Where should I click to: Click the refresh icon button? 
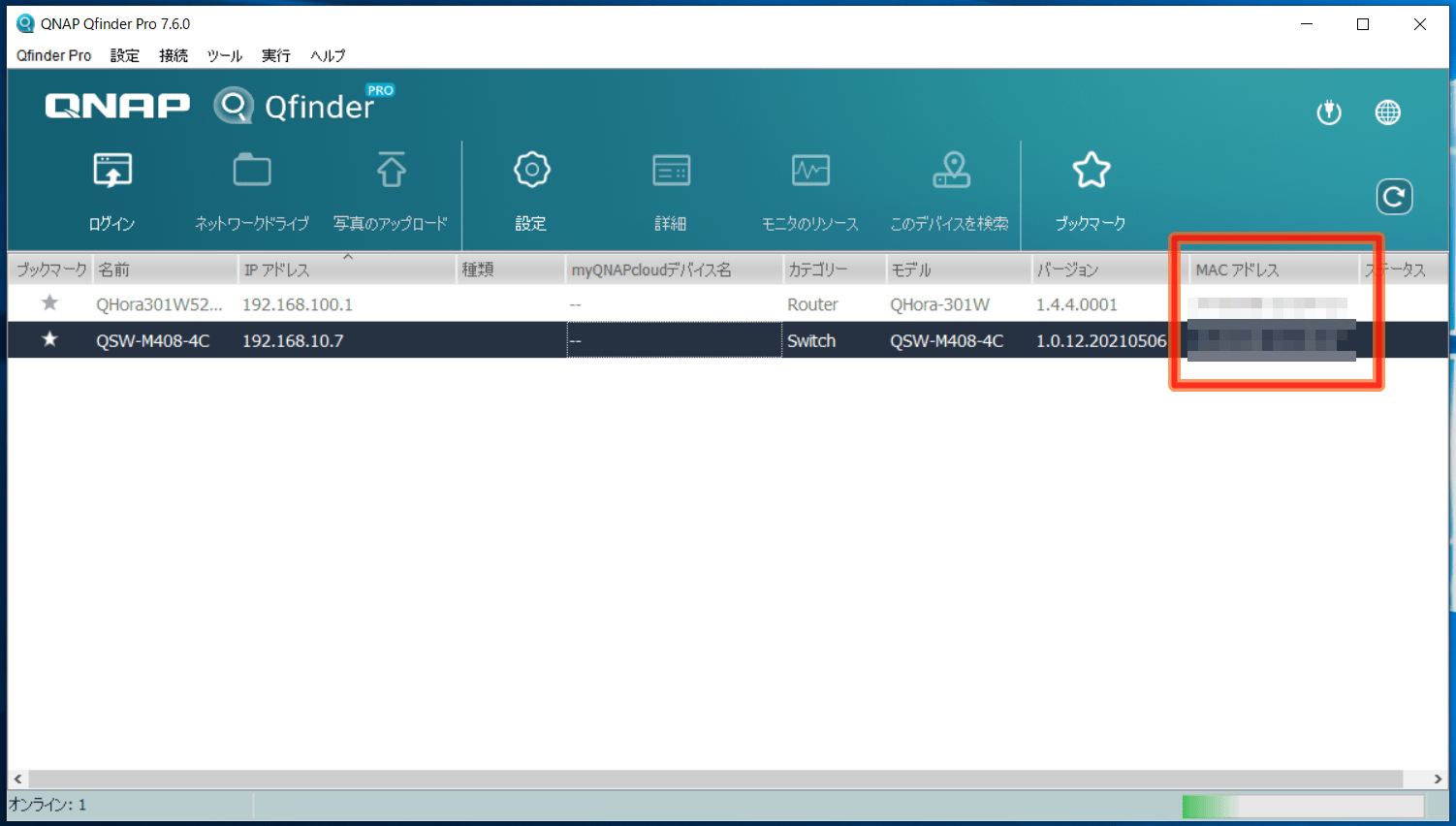point(1394,197)
